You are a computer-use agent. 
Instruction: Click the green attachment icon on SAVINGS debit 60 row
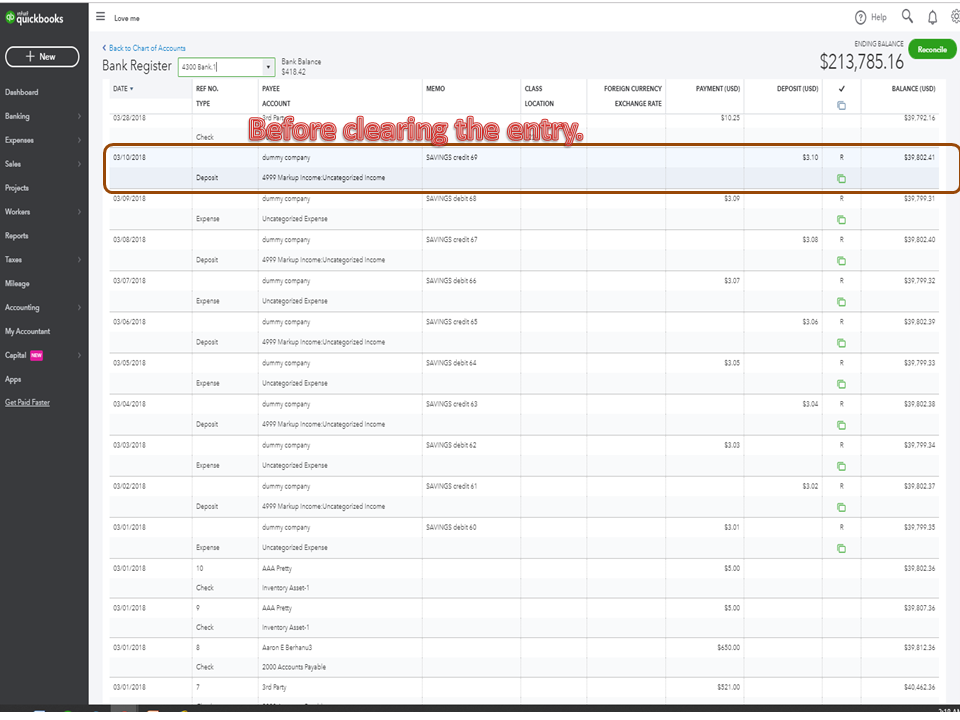(841, 548)
